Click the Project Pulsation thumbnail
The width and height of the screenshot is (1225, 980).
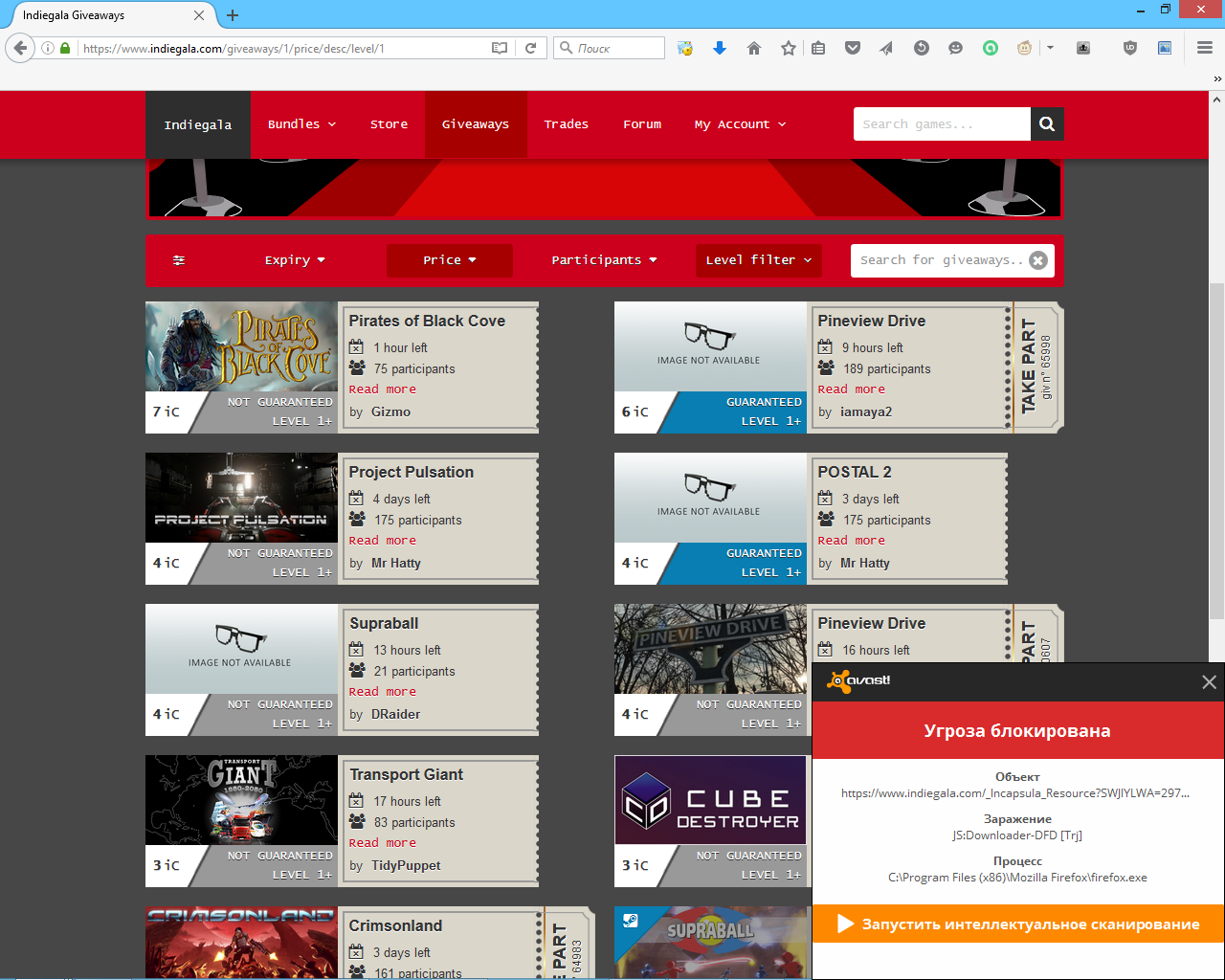[x=241, y=498]
